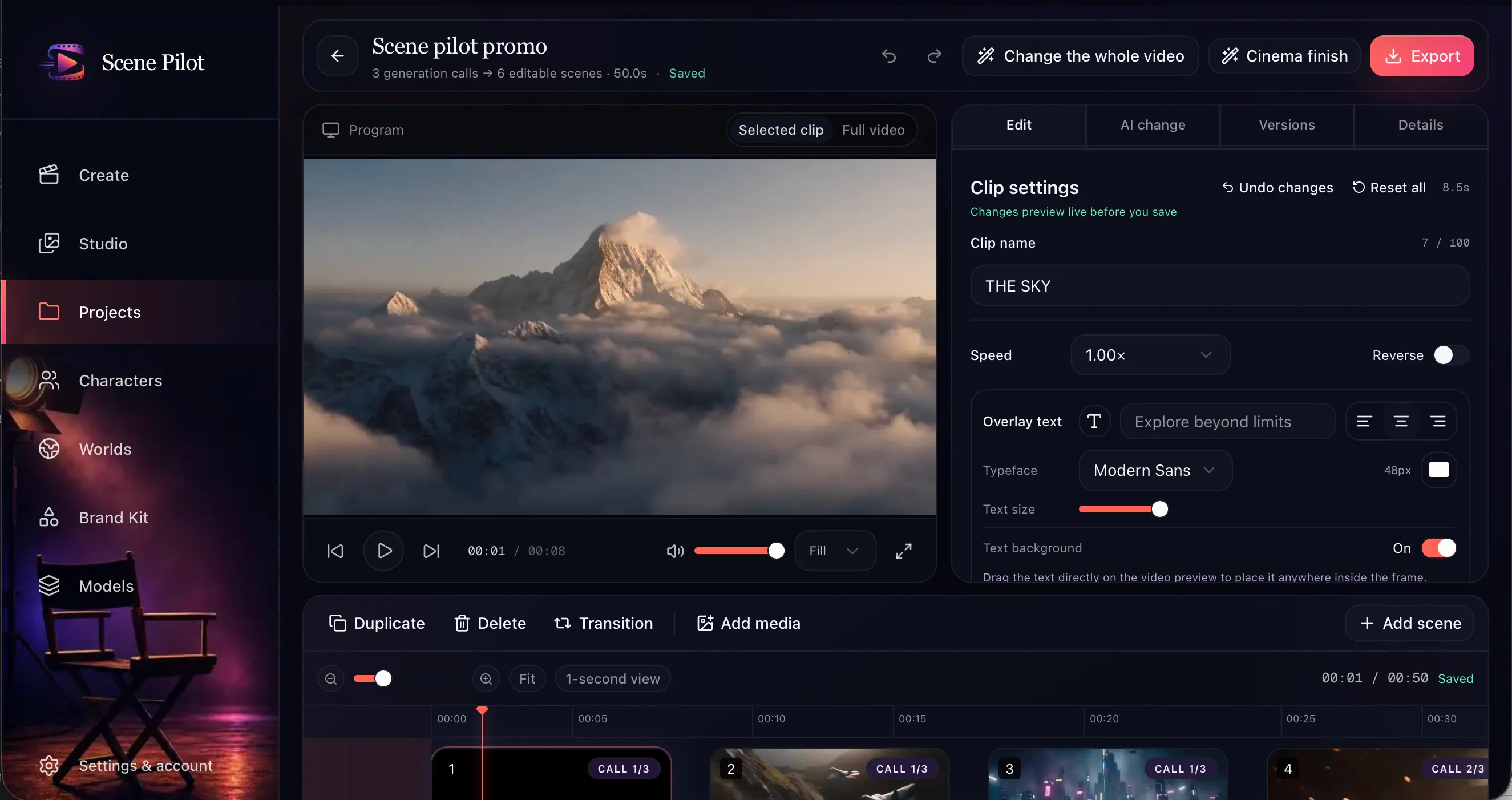Duplicate the selected scene
The image size is (1512, 800).
(376, 623)
